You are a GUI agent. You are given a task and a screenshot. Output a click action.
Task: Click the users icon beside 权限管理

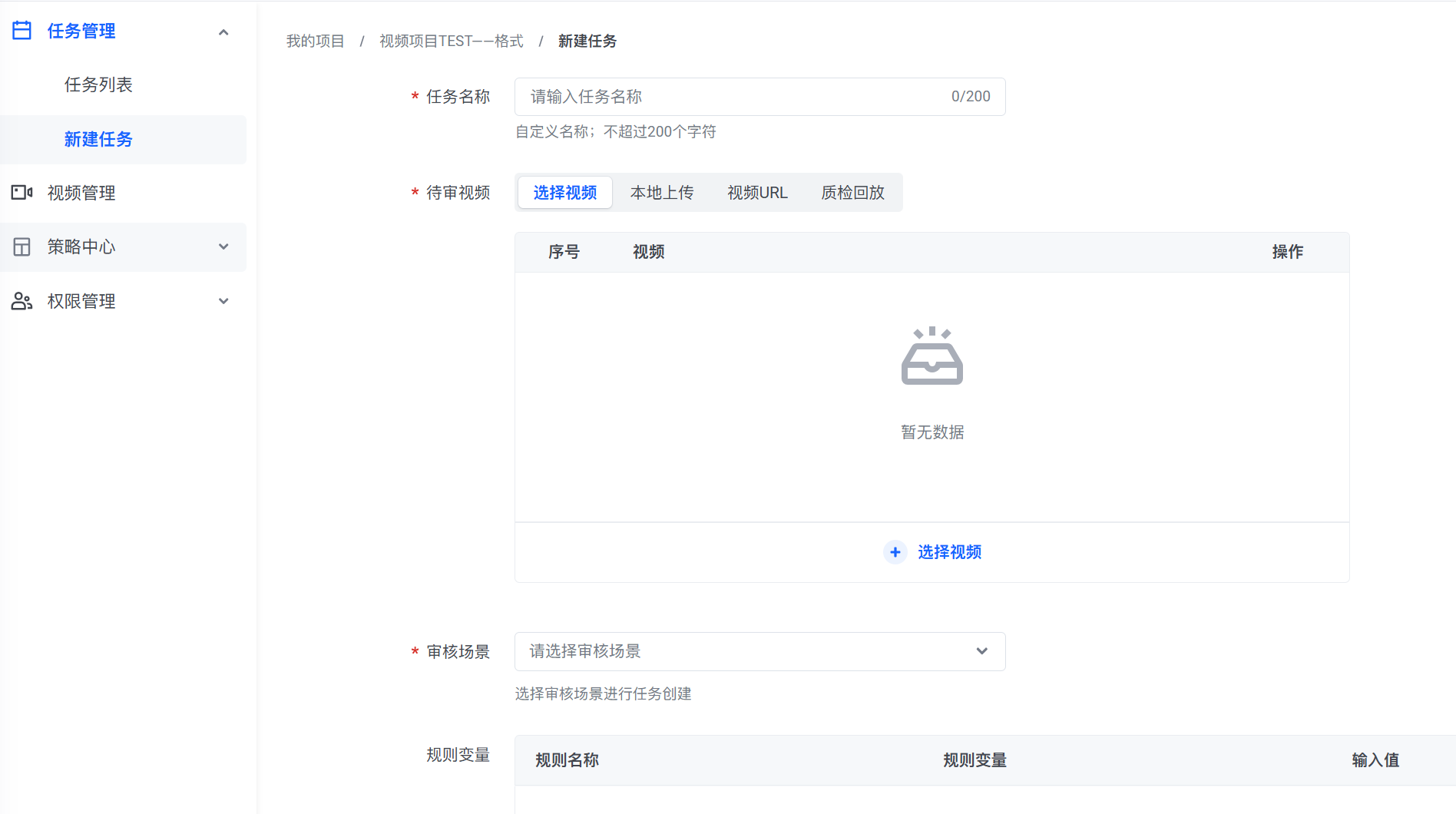click(x=22, y=301)
